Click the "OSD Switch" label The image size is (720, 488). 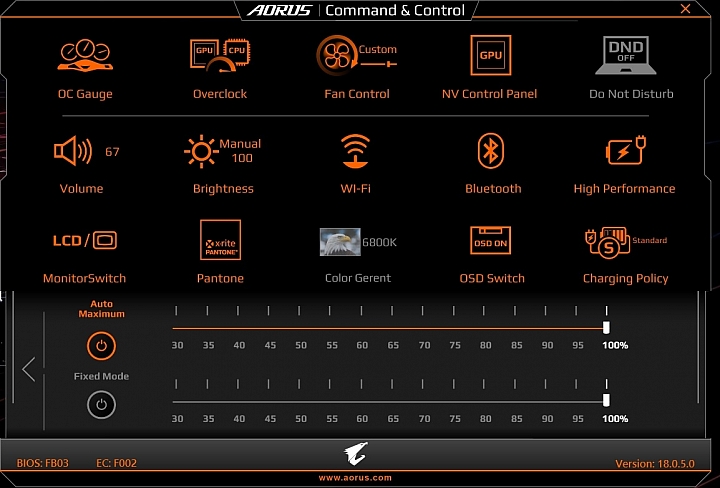(x=492, y=278)
